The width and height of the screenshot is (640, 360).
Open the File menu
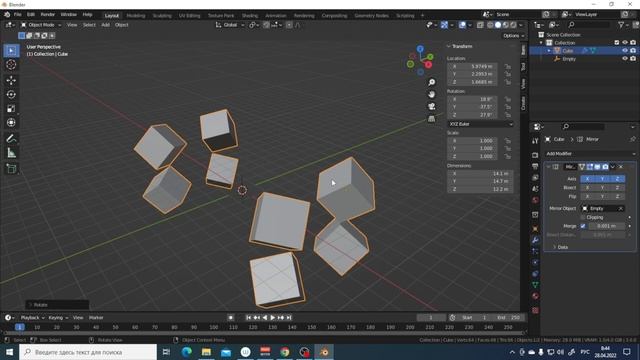click(18, 15)
